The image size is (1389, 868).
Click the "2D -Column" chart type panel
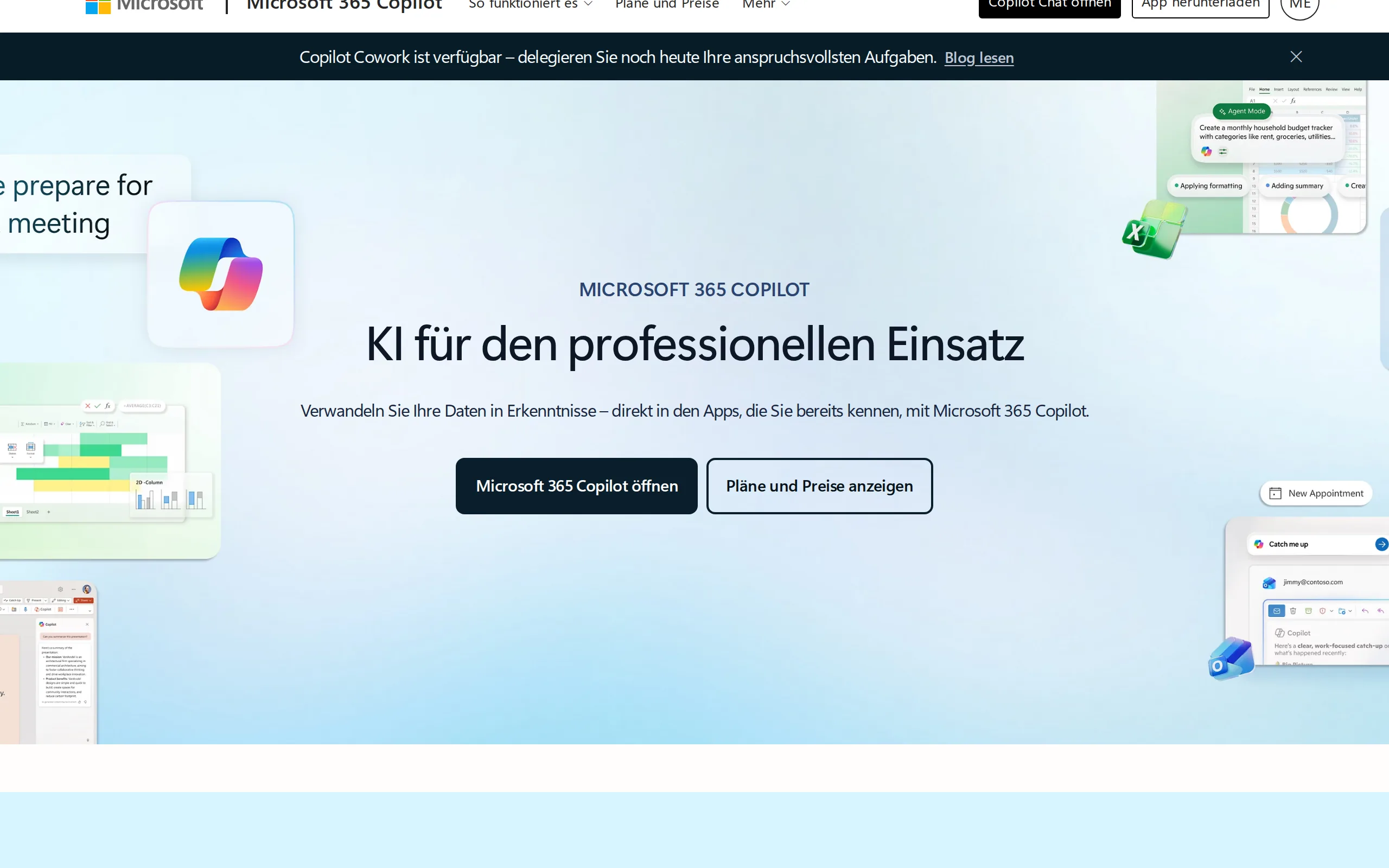171,495
